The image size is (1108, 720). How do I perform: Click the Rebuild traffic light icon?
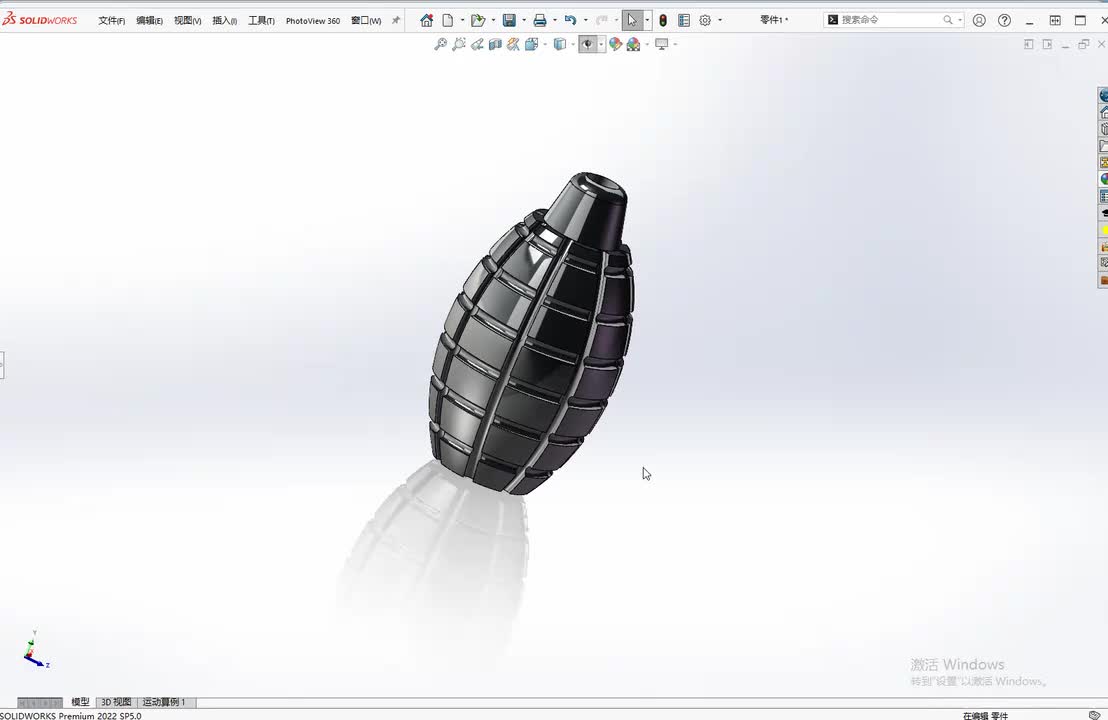click(663, 20)
